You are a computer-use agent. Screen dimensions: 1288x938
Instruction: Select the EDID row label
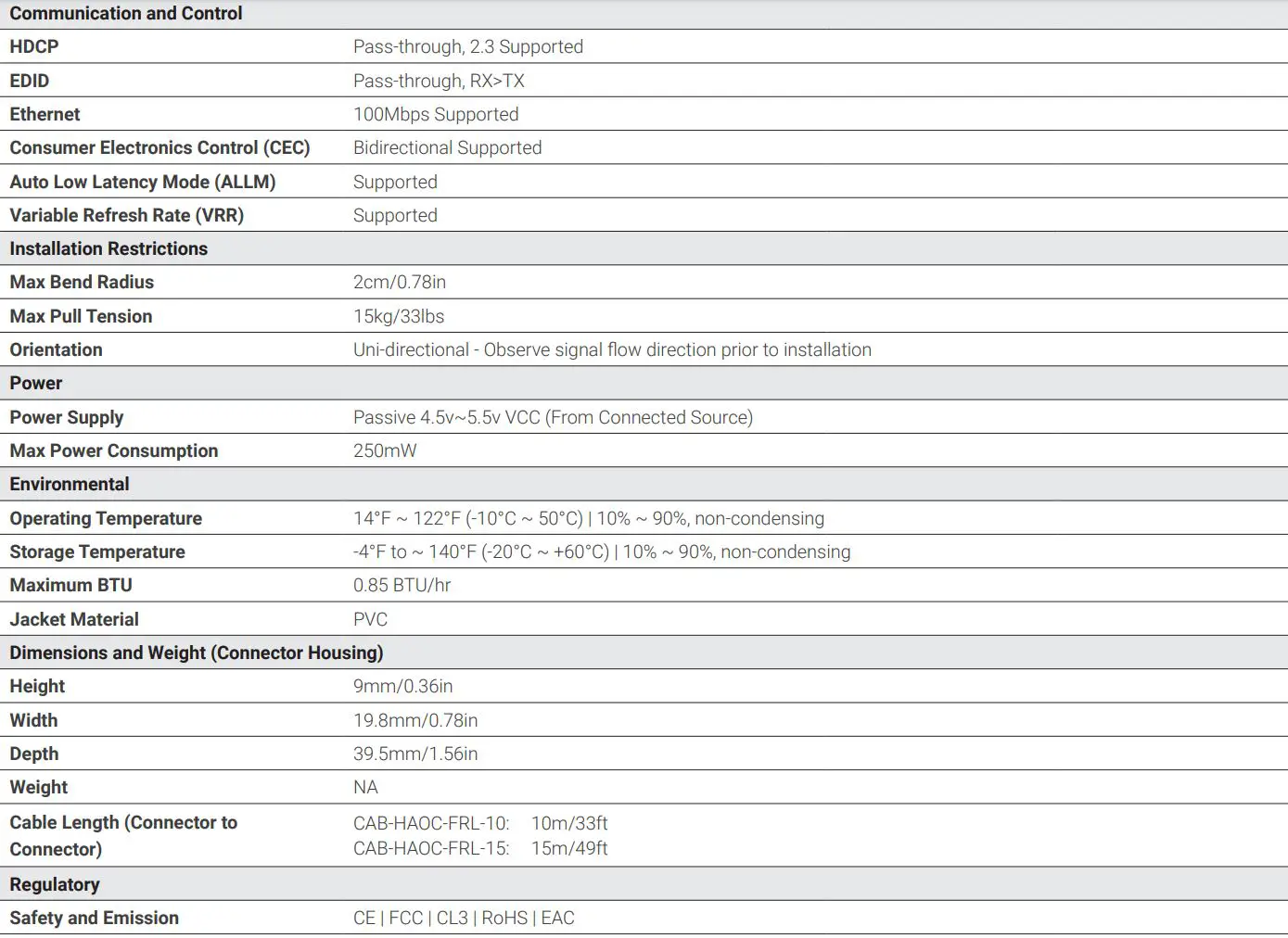30,81
